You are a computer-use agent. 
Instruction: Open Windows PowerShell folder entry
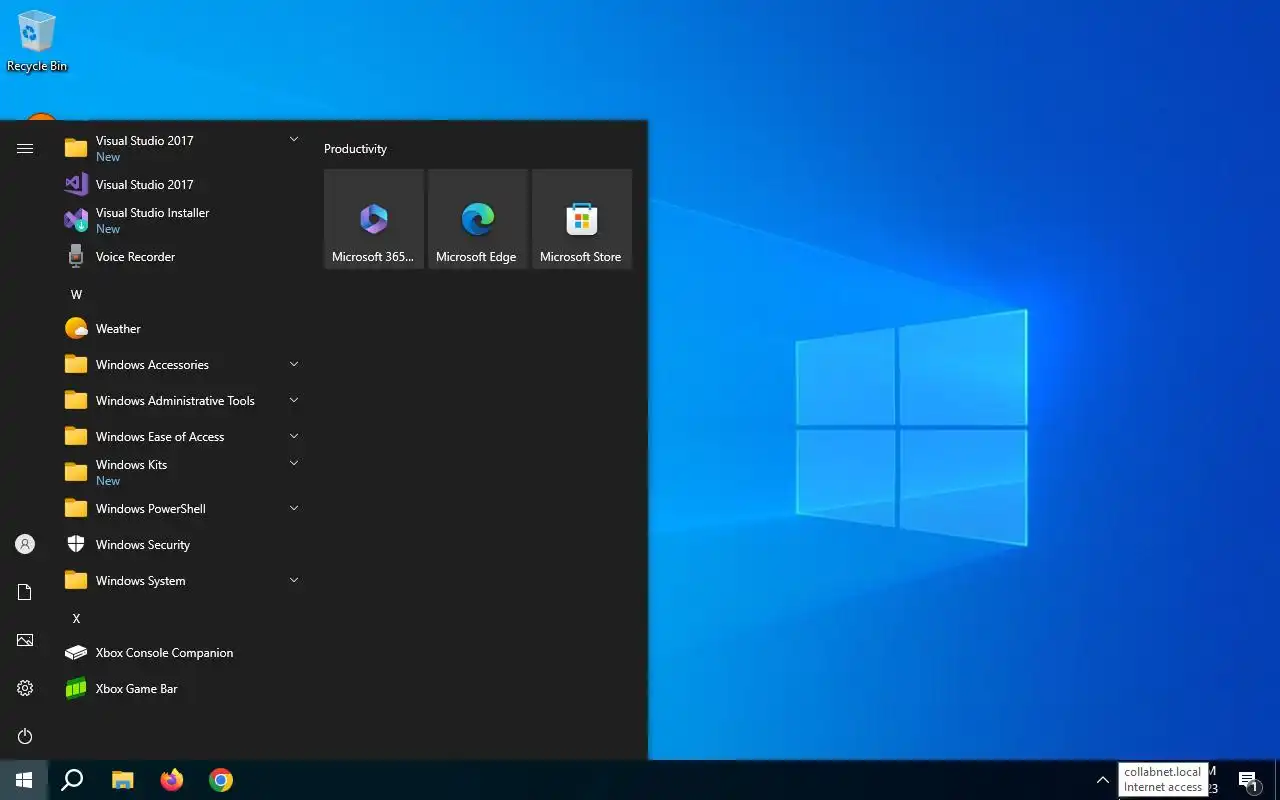pos(182,509)
